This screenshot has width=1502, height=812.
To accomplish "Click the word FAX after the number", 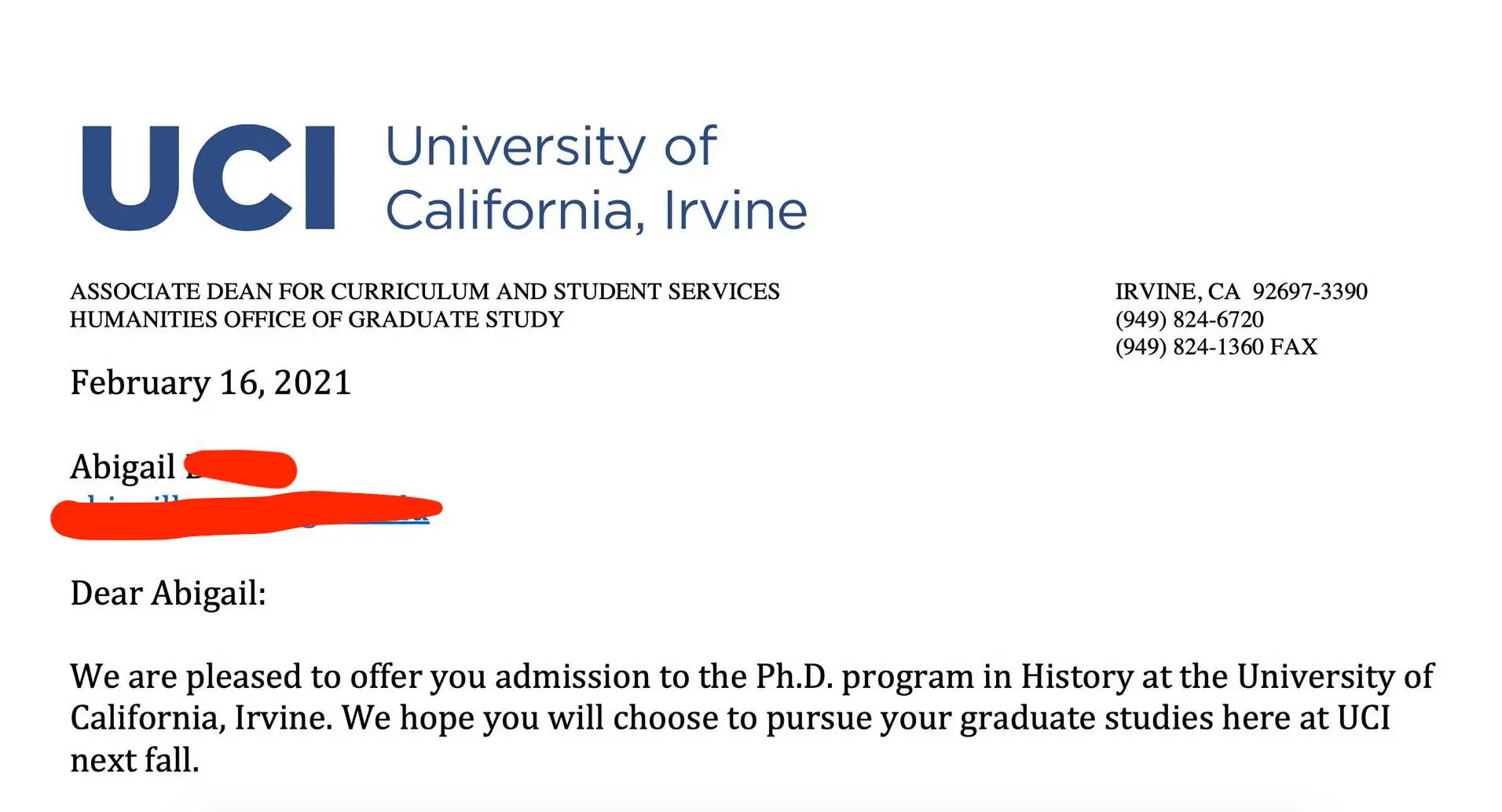I will pos(1294,347).
